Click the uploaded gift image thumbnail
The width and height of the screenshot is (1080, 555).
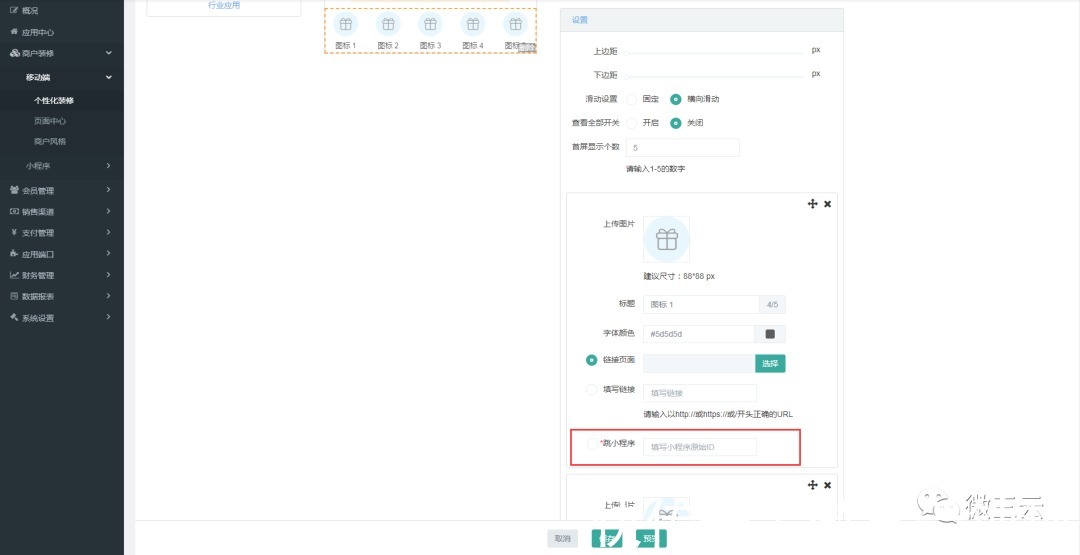(x=667, y=239)
